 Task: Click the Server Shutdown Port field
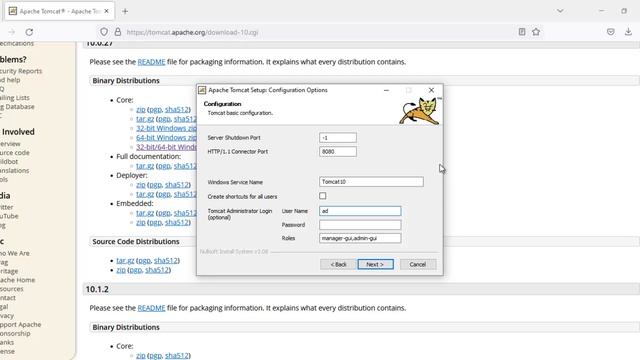click(338, 138)
